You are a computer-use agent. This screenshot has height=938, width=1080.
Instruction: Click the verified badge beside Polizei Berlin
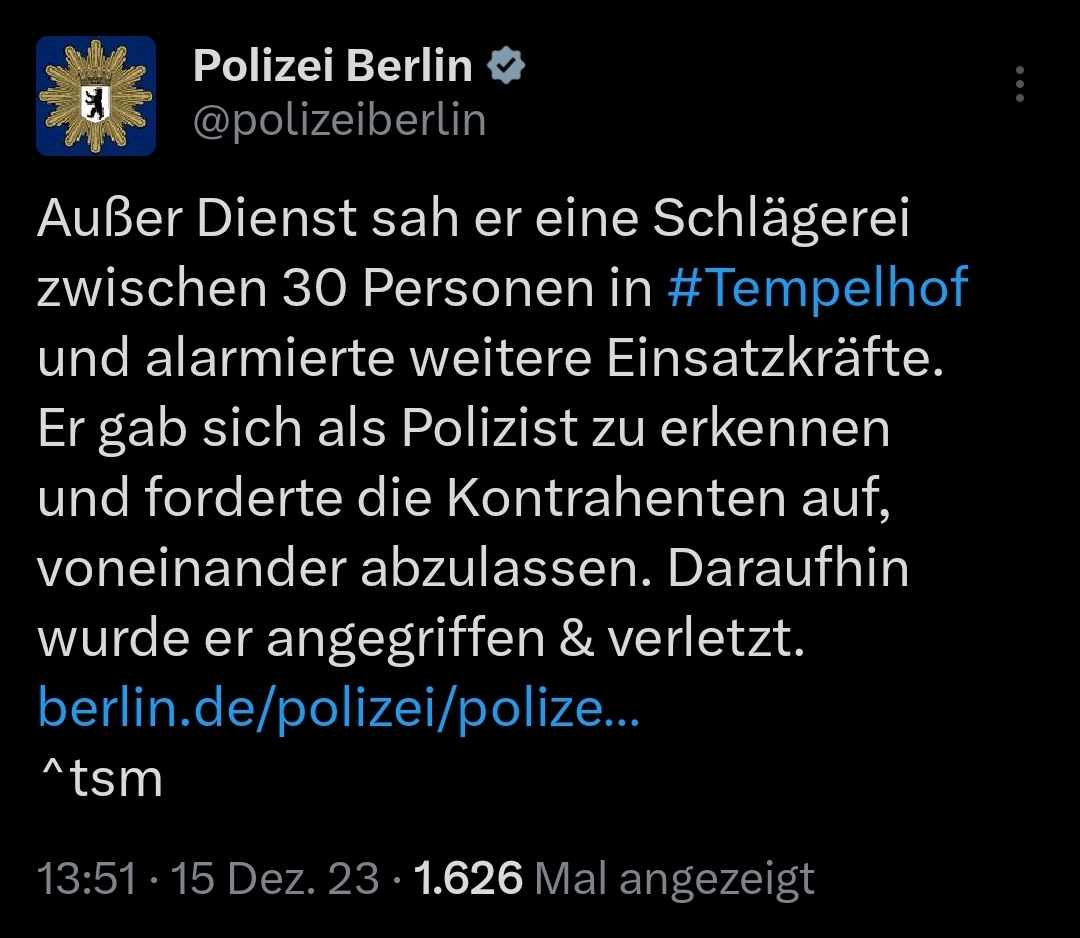pos(506,67)
